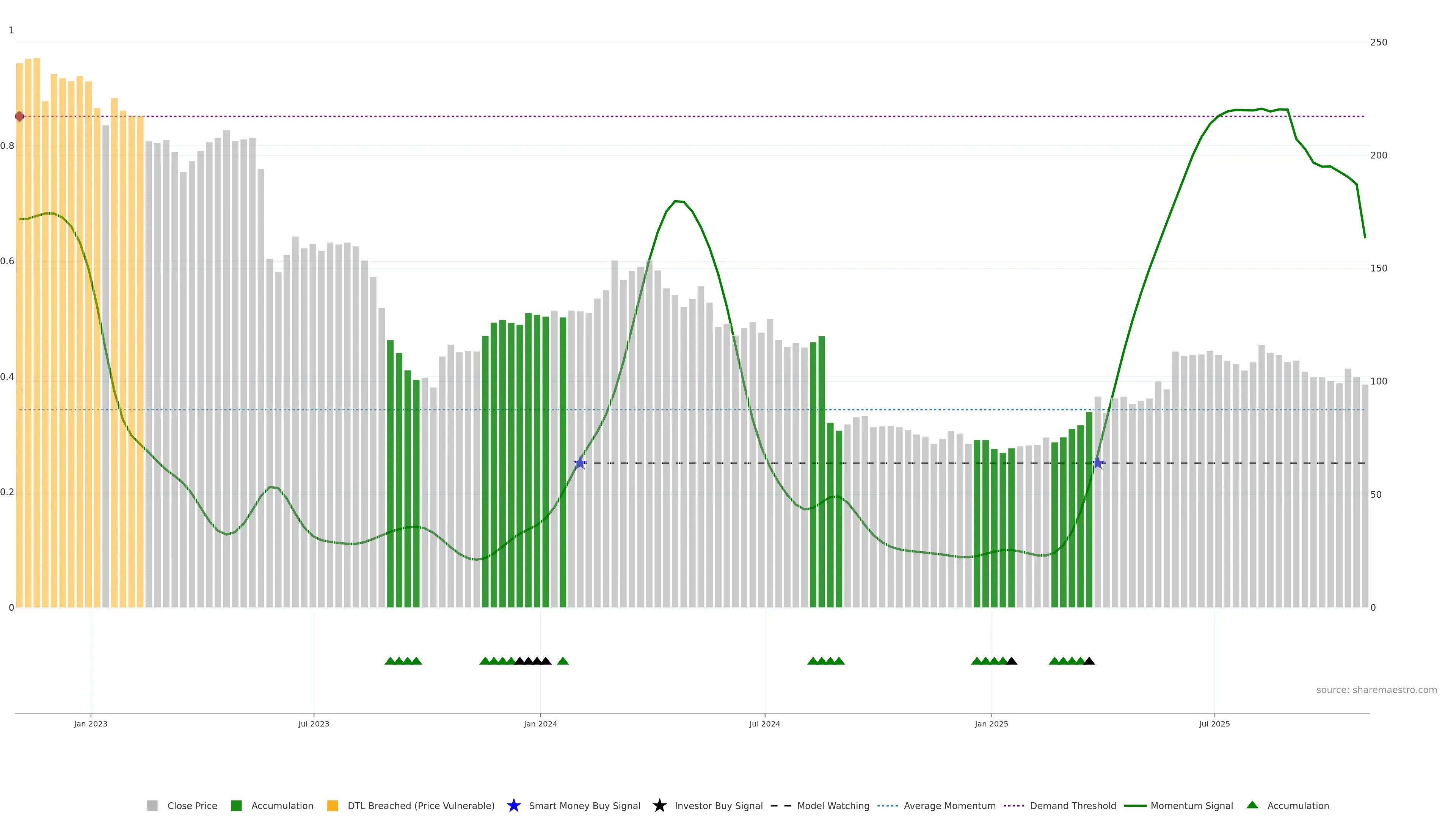Click the Jan 2023 axis label
Image resolution: width=1456 pixels, height=819 pixels.
[x=91, y=723]
